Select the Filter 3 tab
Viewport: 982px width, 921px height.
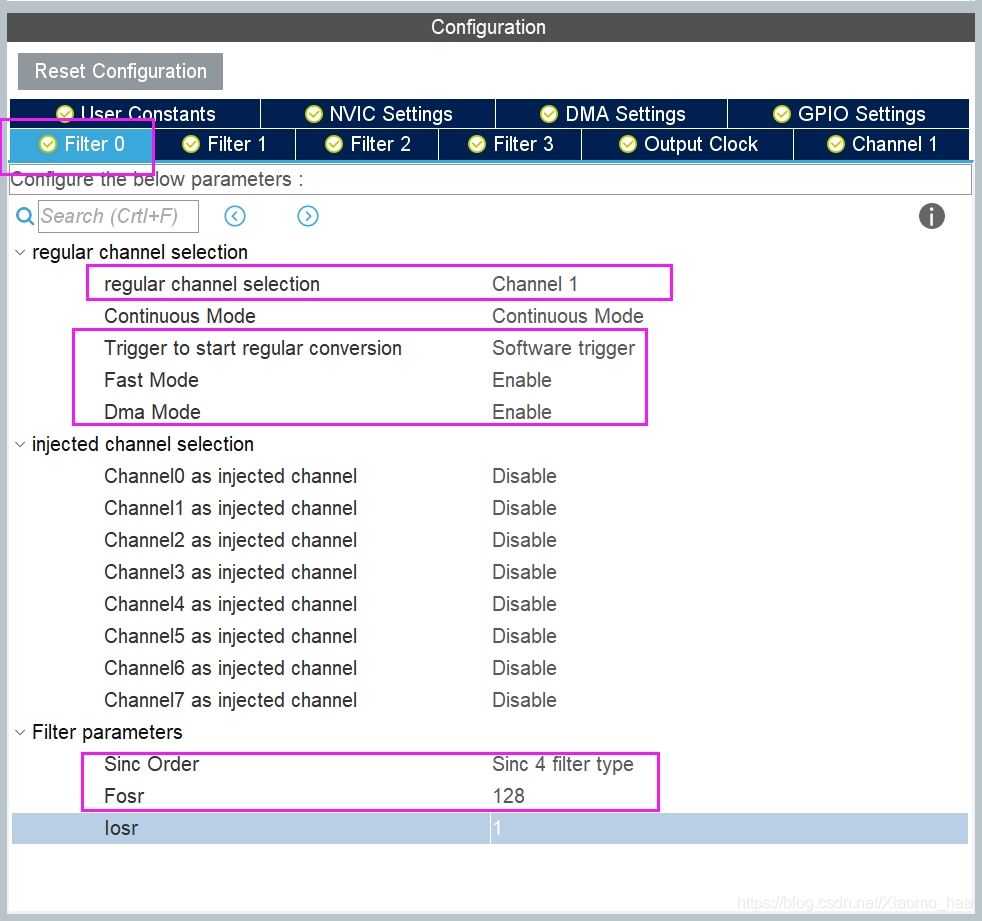pos(510,144)
